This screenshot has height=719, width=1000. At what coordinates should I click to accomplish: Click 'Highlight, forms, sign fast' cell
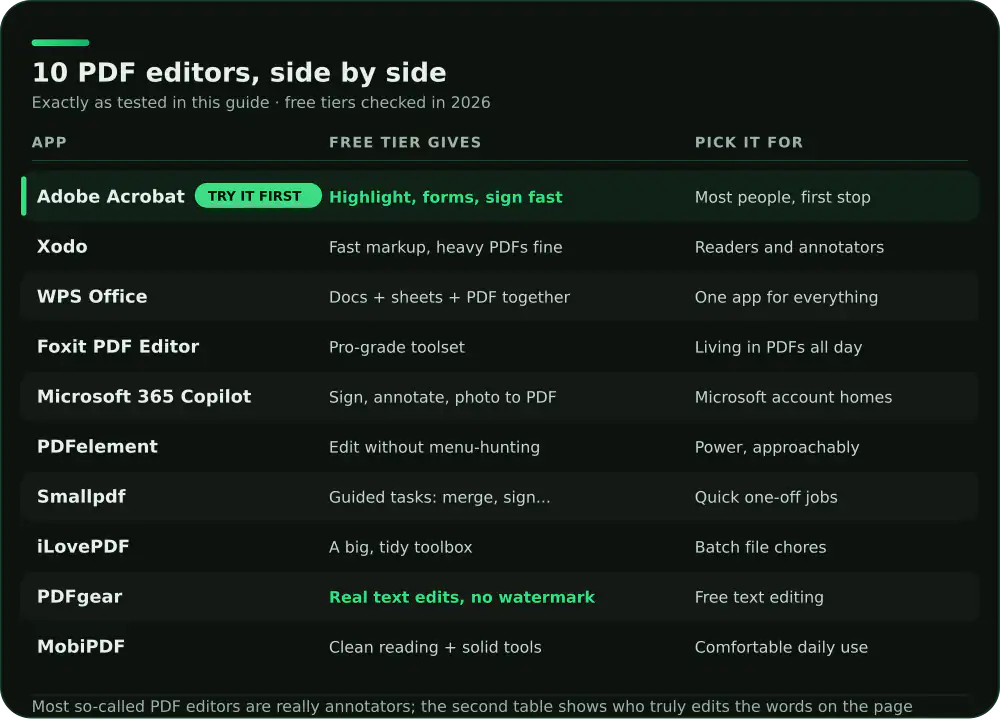(x=446, y=197)
